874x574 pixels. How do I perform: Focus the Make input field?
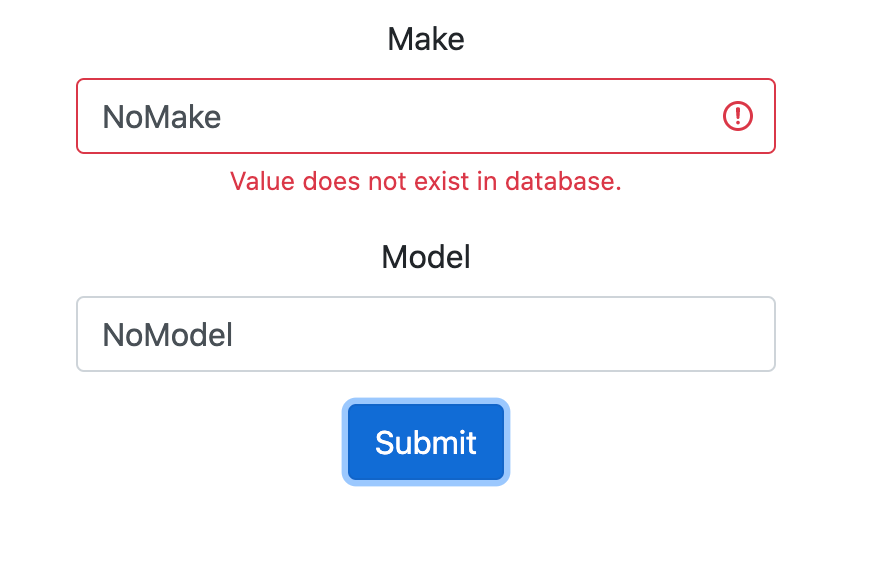coord(426,116)
